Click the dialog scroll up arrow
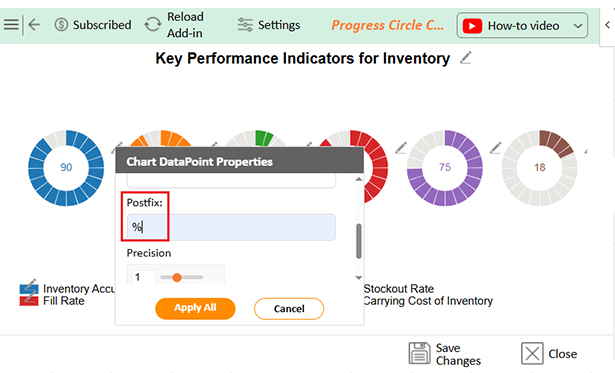The image size is (615, 373). point(358,179)
